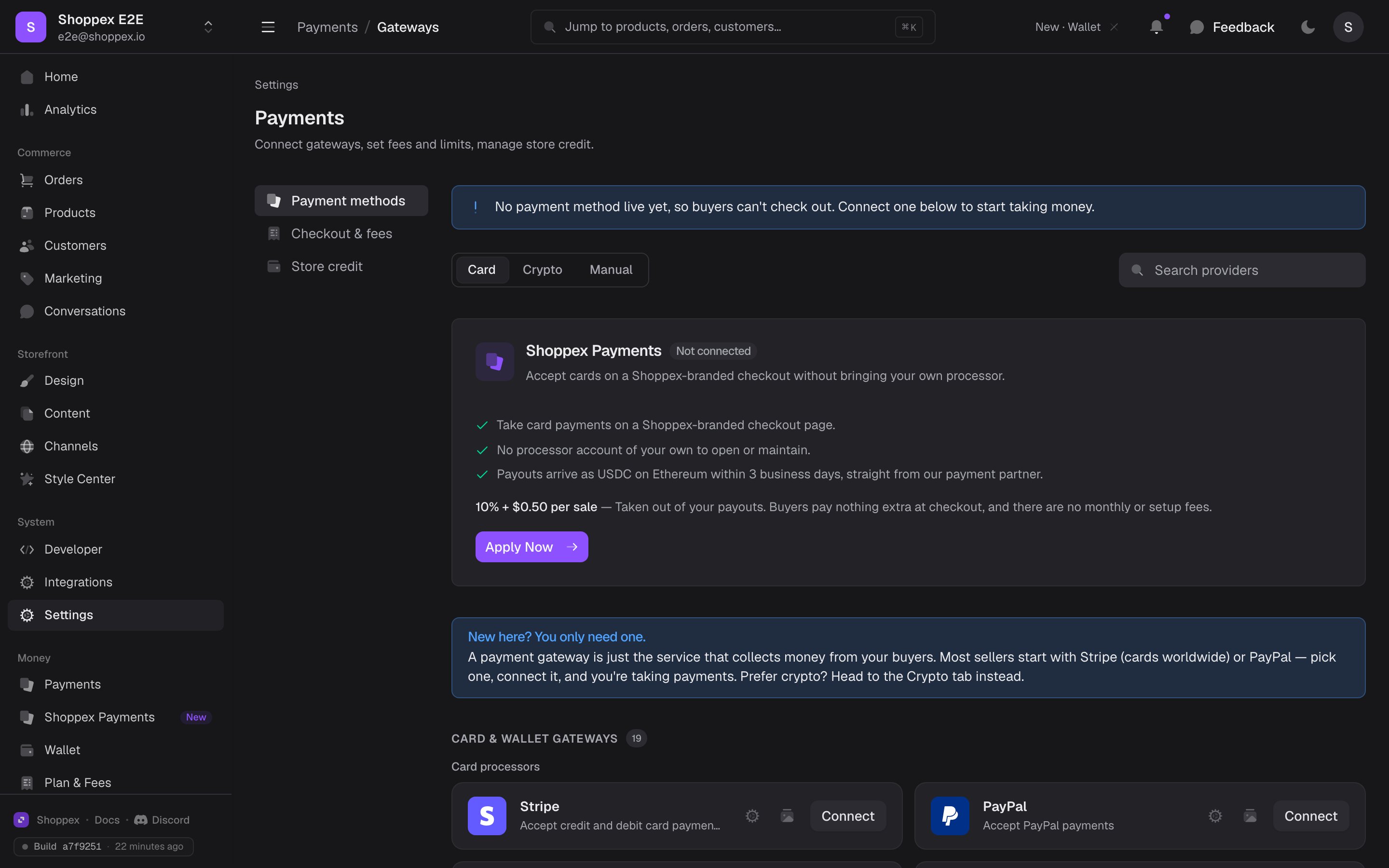Click 'New here? You only need one.' heading
The width and height of the screenshot is (1389, 868).
[x=557, y=637]
